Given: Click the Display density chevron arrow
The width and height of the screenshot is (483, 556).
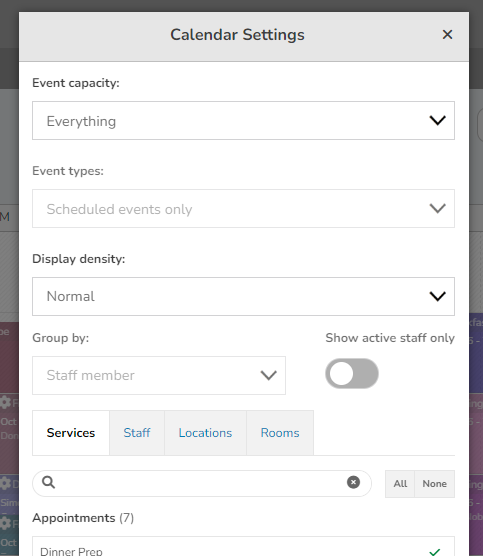Looking at the screenshot, I should [437, 296].
